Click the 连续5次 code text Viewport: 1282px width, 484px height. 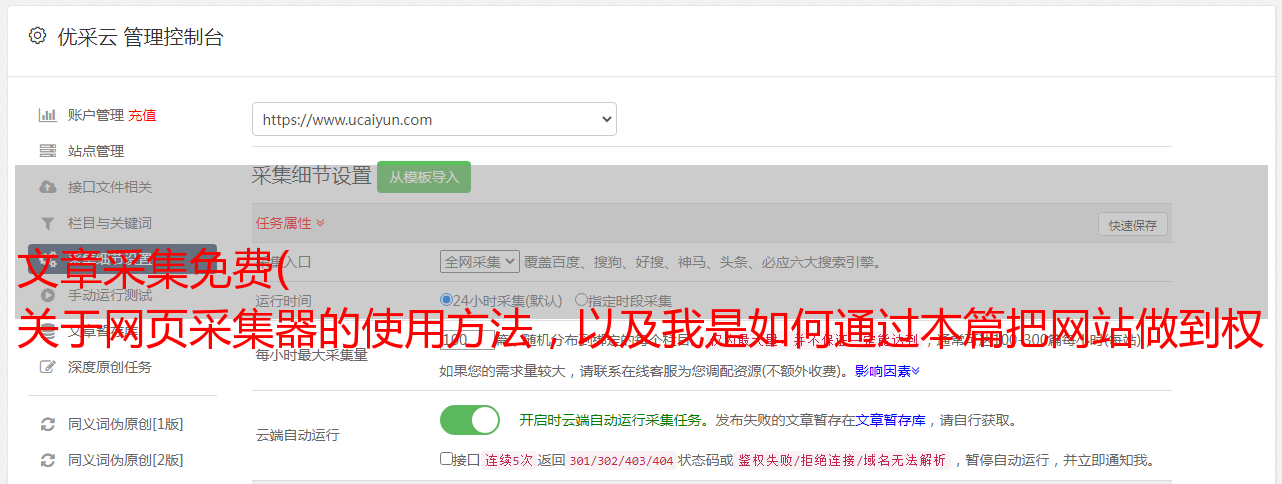click(509, 461)
